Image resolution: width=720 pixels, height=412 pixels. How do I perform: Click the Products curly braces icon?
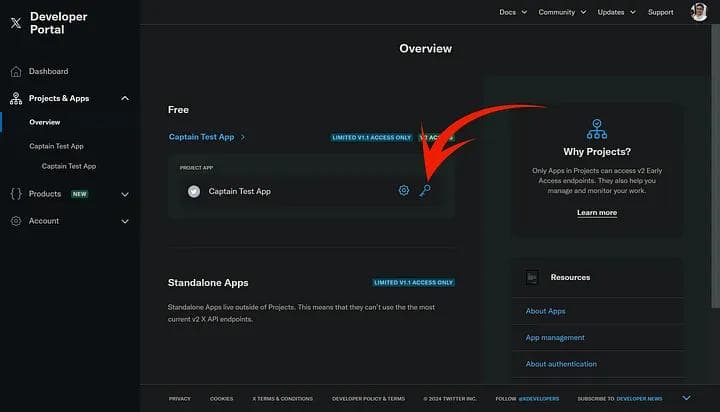tap(16, 194)
